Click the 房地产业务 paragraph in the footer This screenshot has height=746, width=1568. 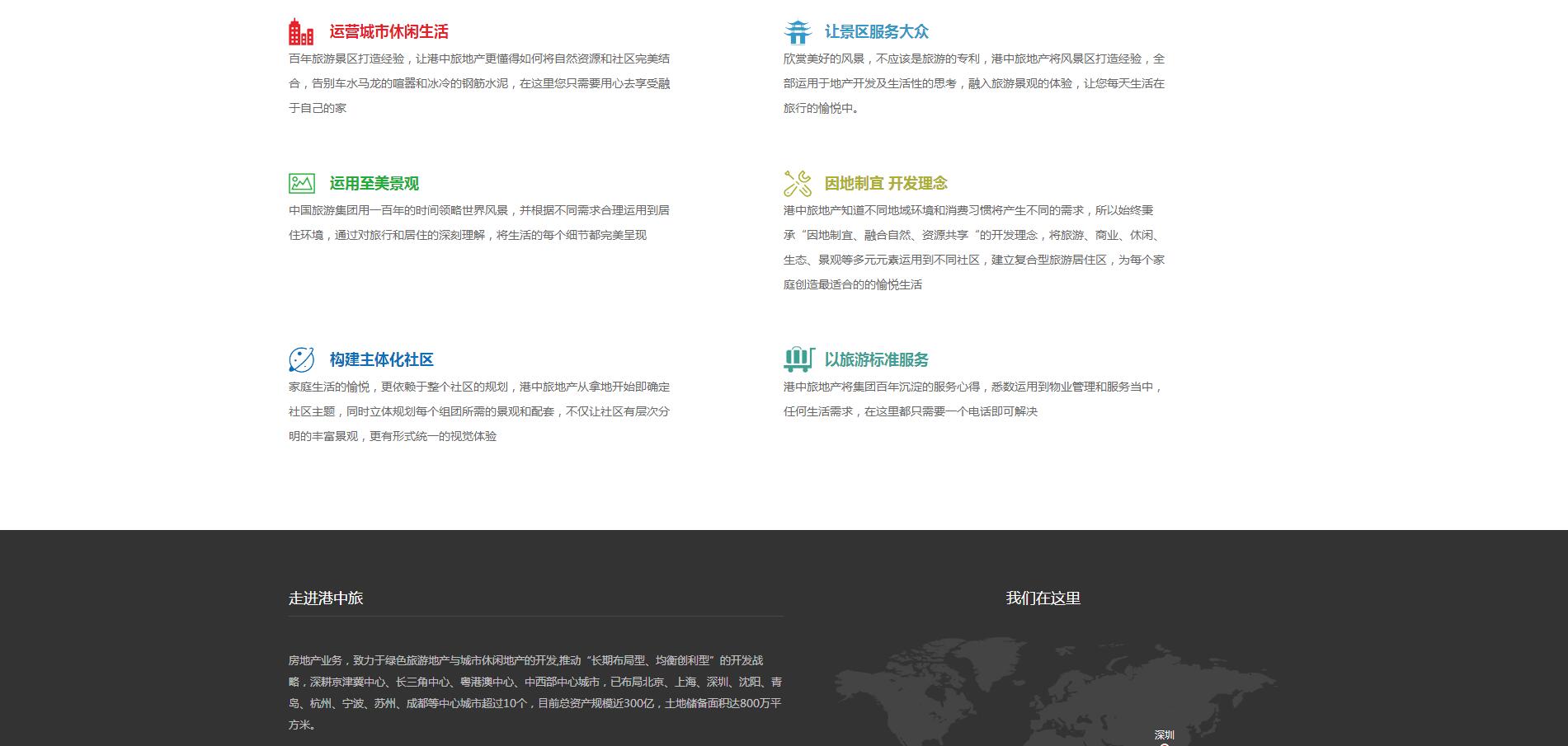tap(534, 692)
